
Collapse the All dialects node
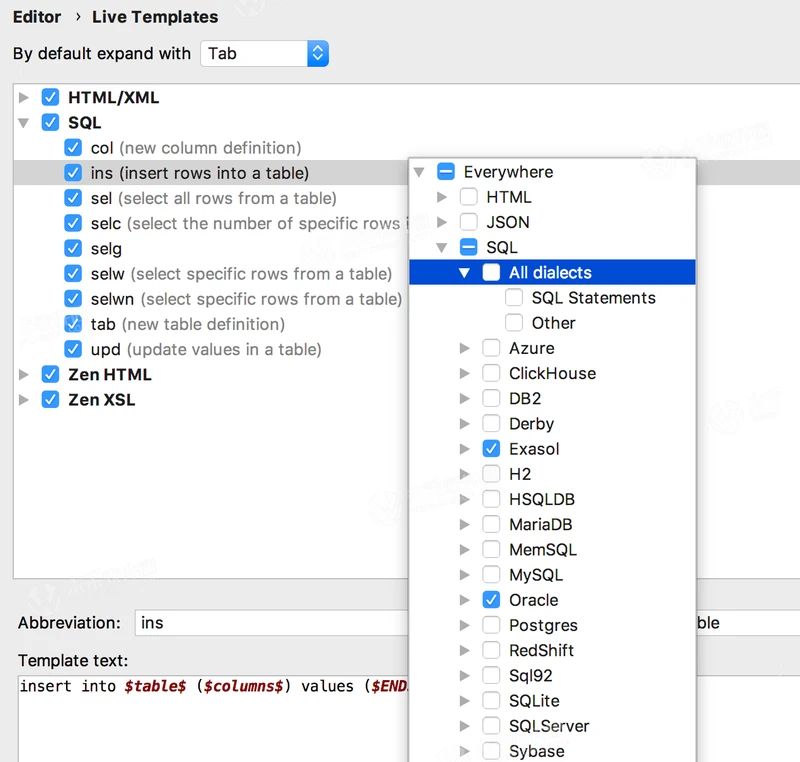(x=464, y=273)
